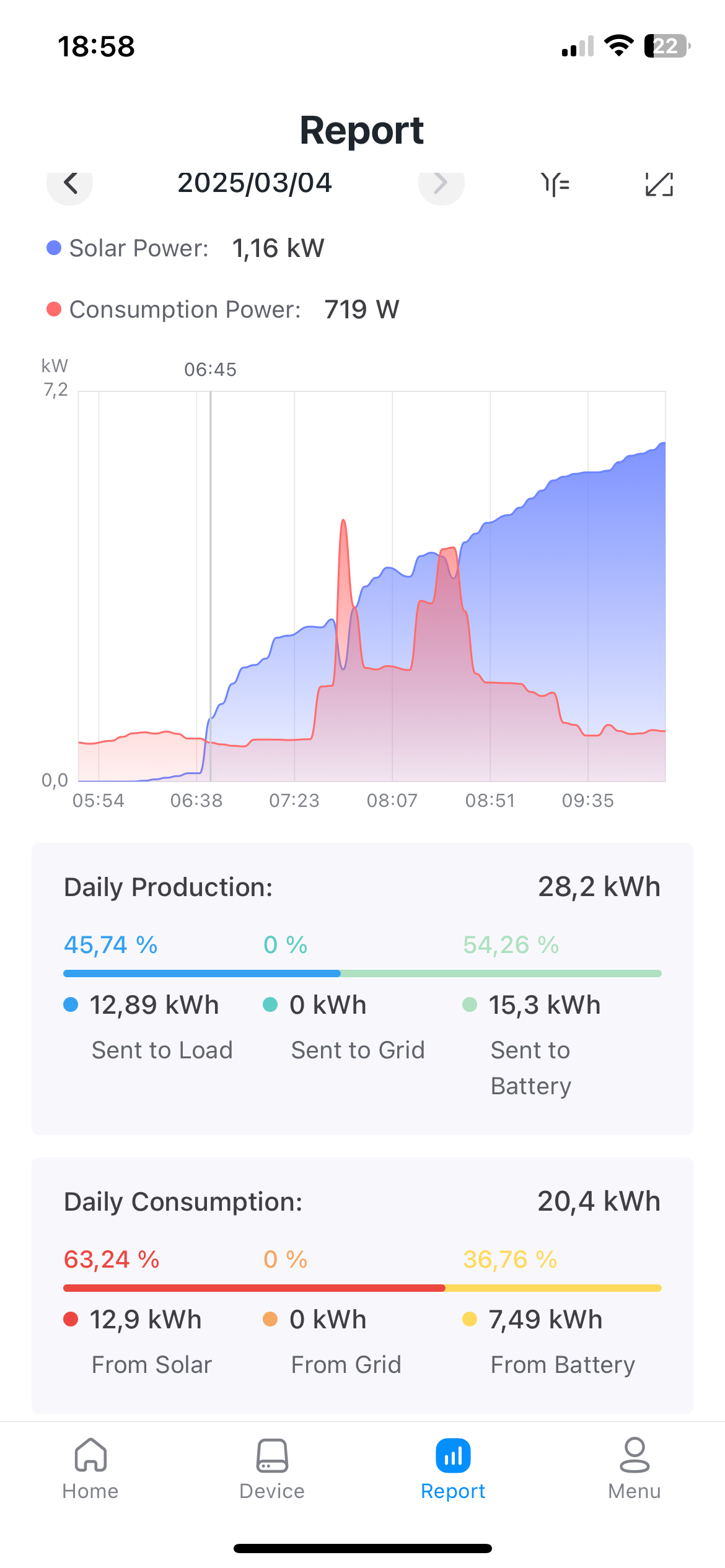Viewport: 725px width, 1568px height.
Task: Select the Sent to Load value
Action: (154, 1004)
